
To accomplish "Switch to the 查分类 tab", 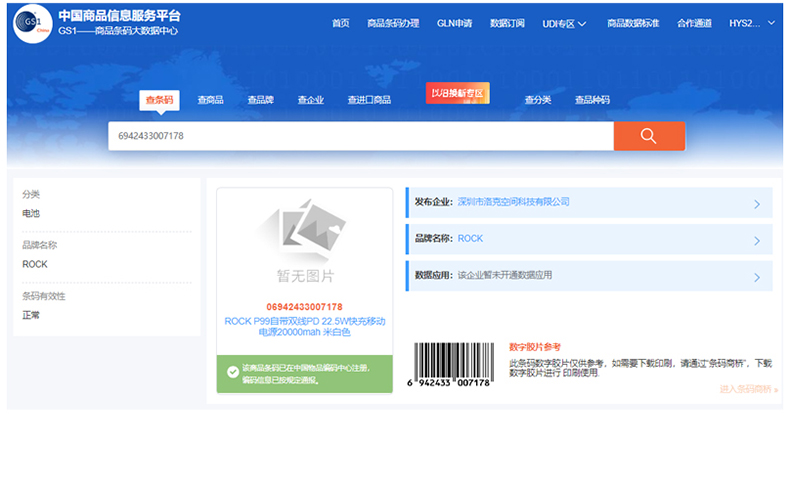I will pos(538,100).
